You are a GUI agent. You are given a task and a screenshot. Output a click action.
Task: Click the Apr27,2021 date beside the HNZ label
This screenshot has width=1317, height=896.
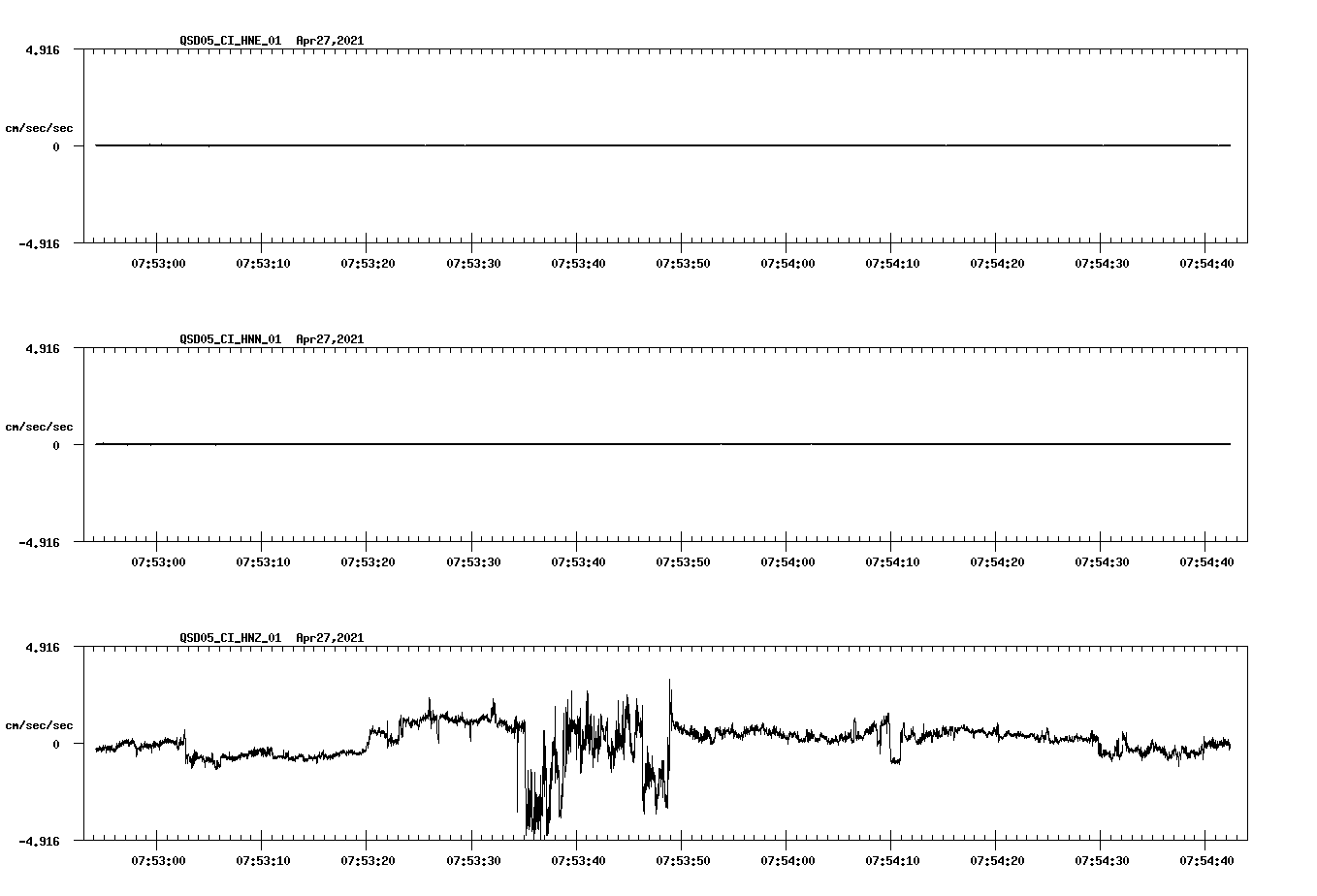click(x=329, y=638)
